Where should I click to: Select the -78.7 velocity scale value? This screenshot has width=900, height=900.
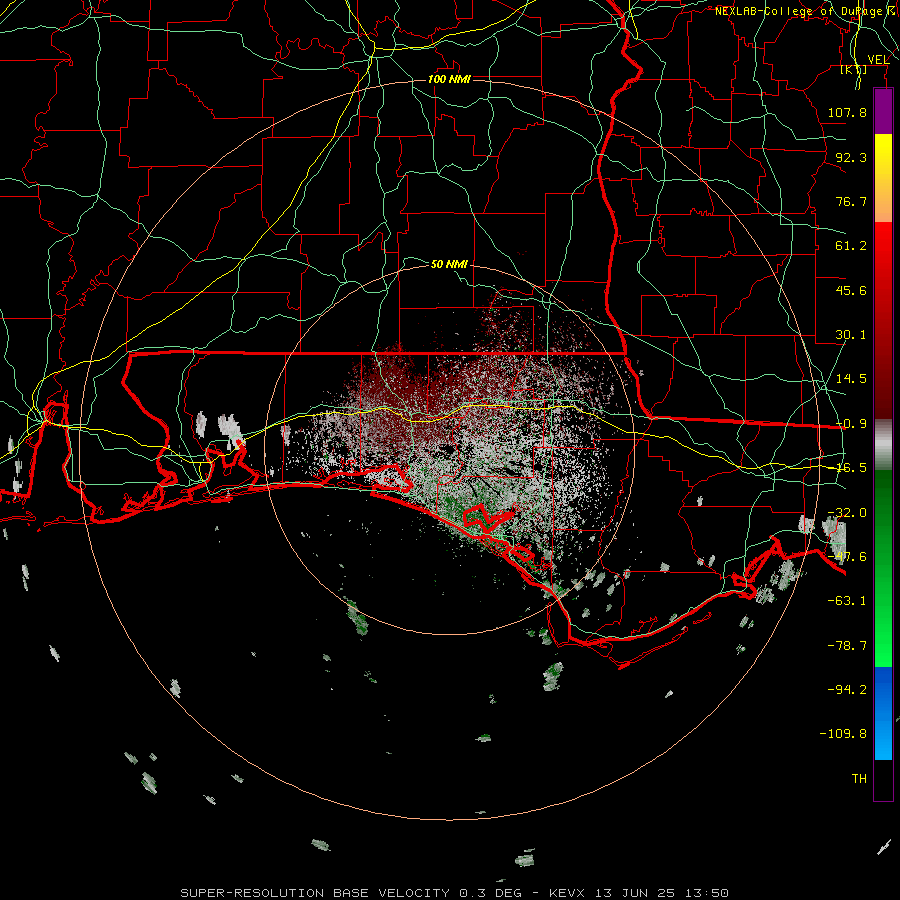coord(847,646)
